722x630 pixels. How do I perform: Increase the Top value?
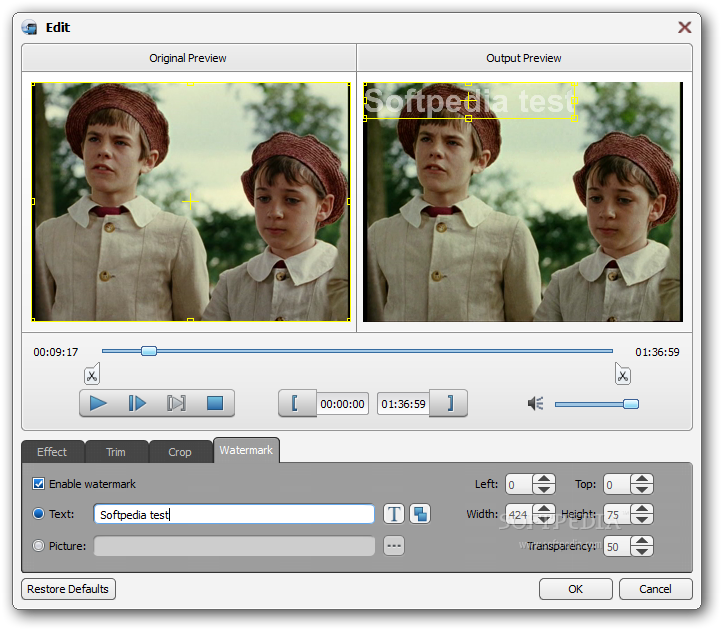tap(642, 479)
